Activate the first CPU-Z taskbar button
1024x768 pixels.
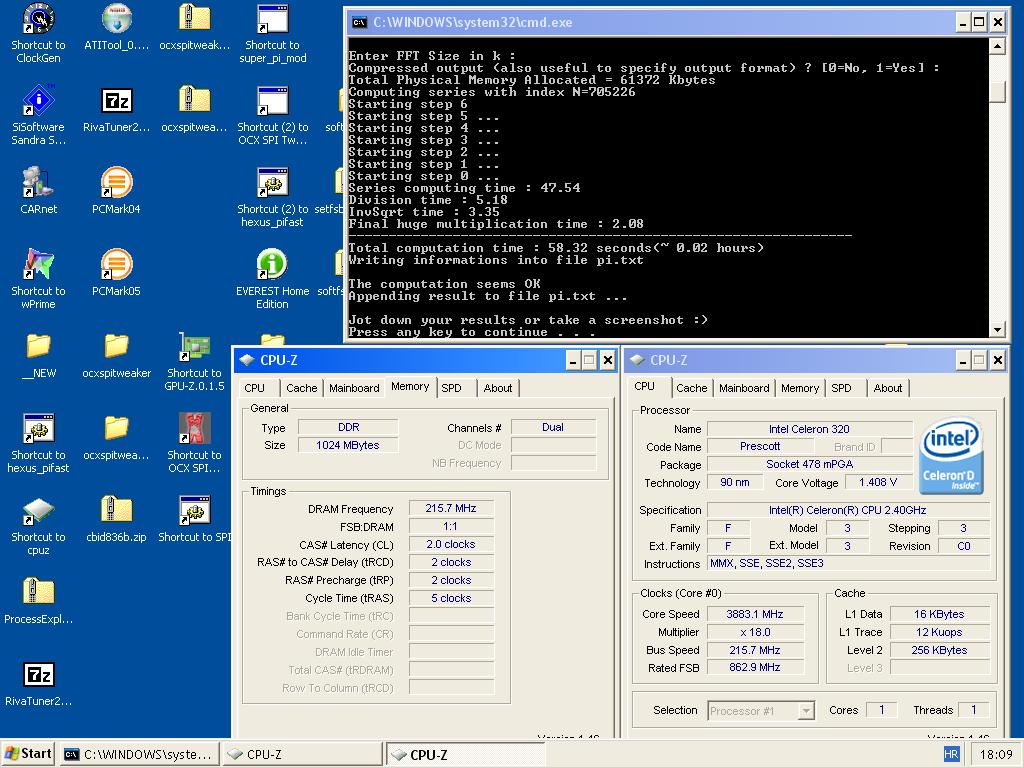click(302, 754)
